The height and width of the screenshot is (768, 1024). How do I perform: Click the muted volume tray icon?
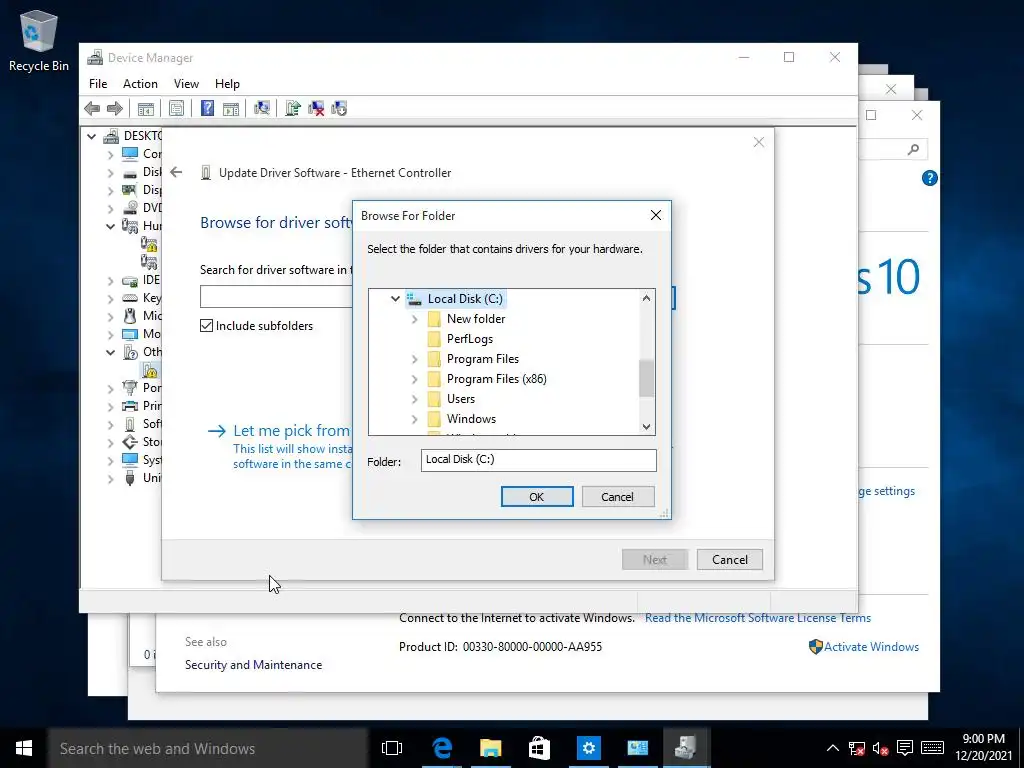(x=880, y=748)
